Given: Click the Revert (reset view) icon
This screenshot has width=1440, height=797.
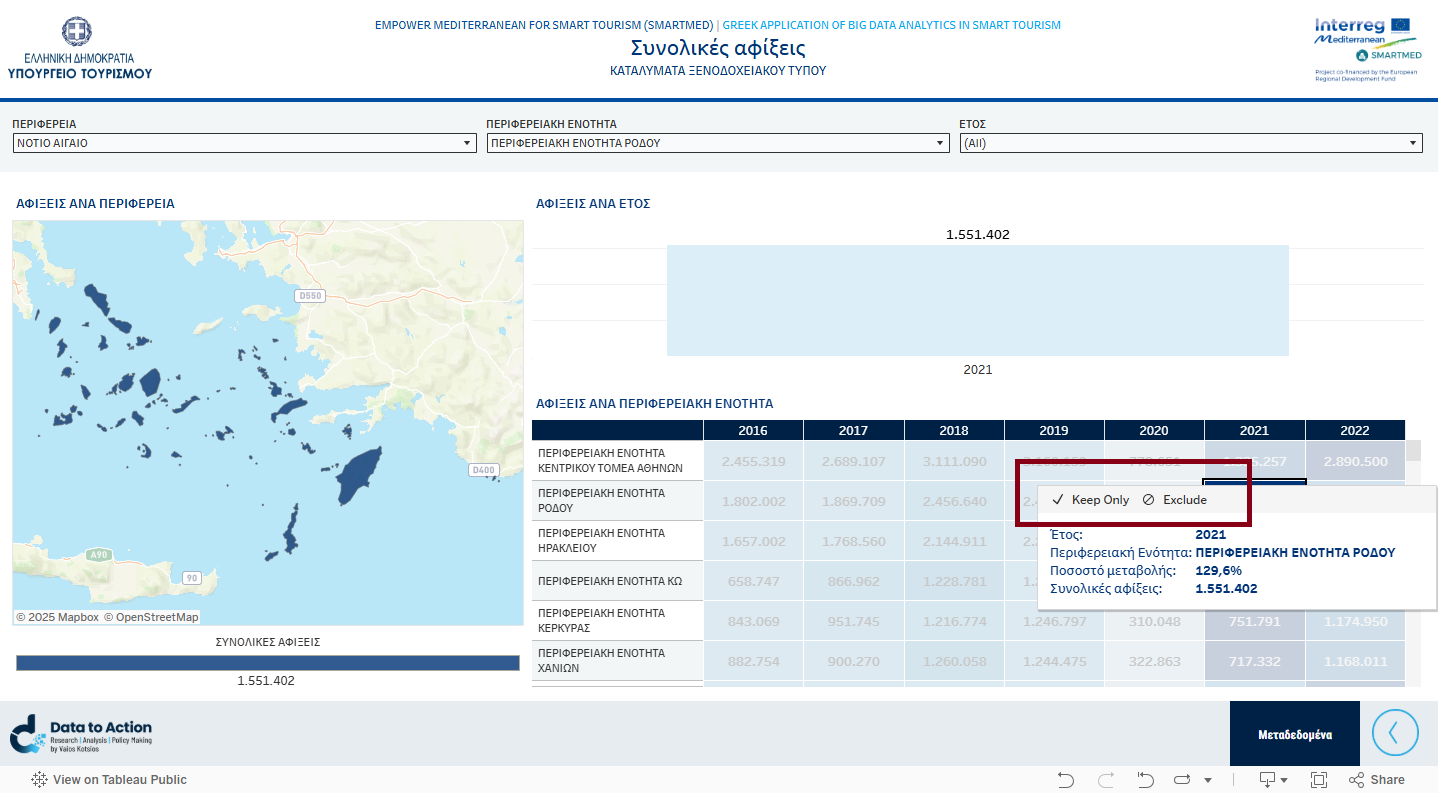Looking at the screenshot, I should tap(1146, 780).
